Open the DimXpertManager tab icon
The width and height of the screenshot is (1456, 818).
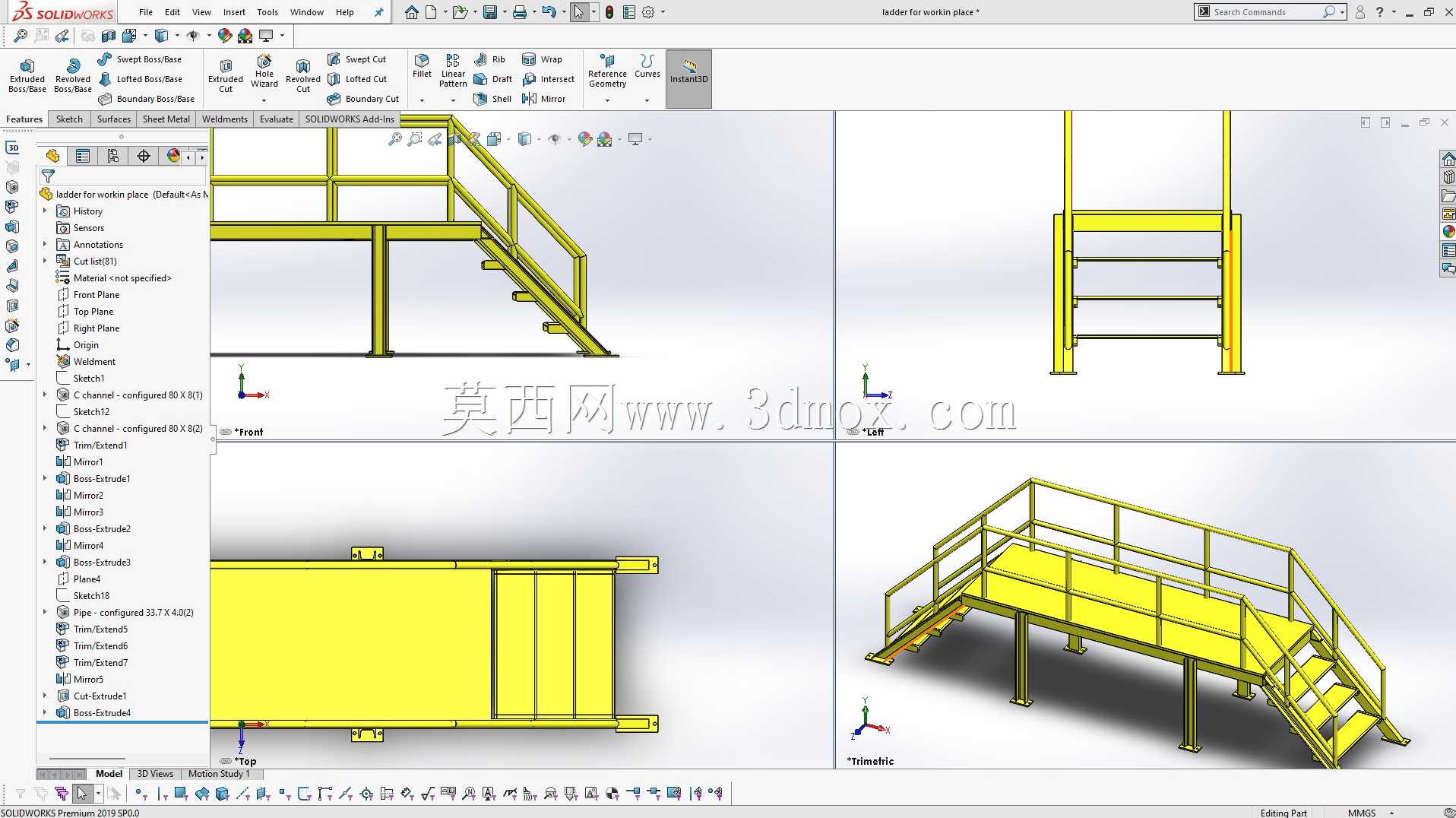point(144,156)
